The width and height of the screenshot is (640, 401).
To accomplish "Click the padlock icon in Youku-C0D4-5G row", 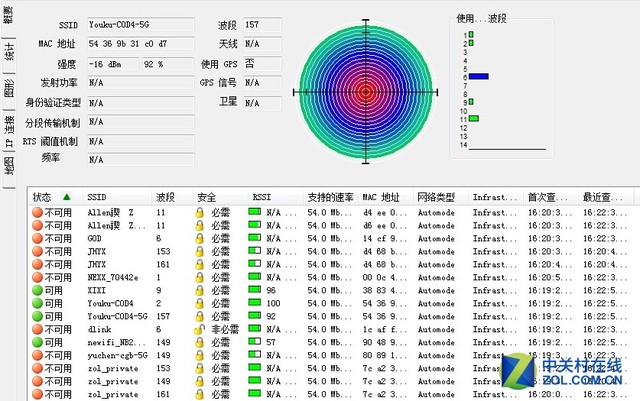I will click(x=200, y=316).
